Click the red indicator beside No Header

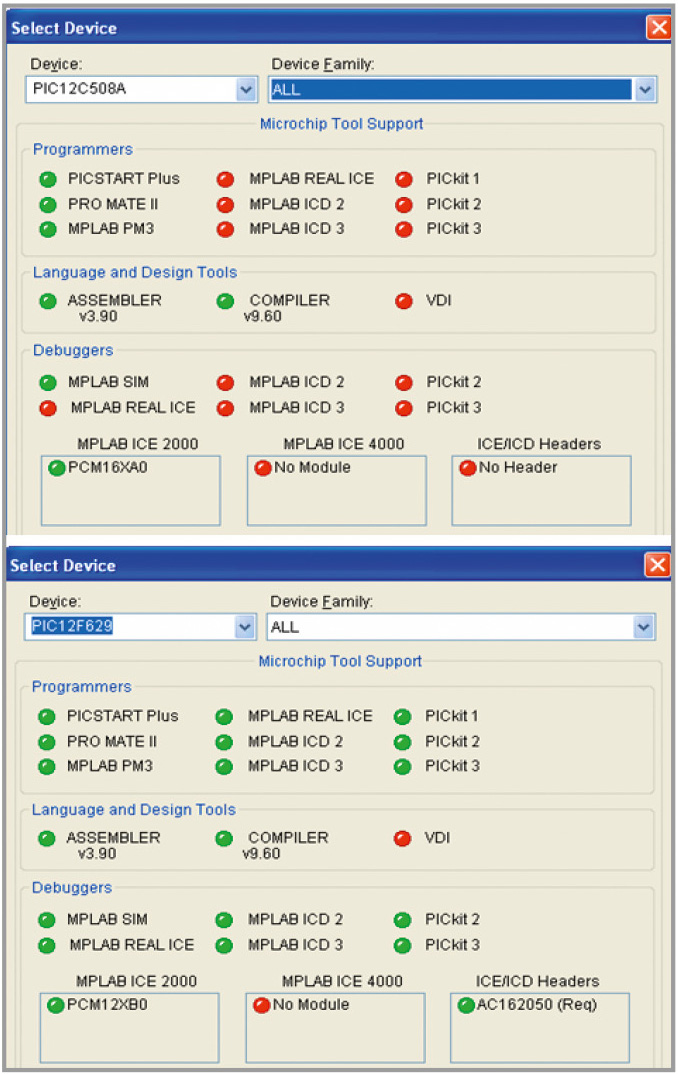[x=467, y=468]
